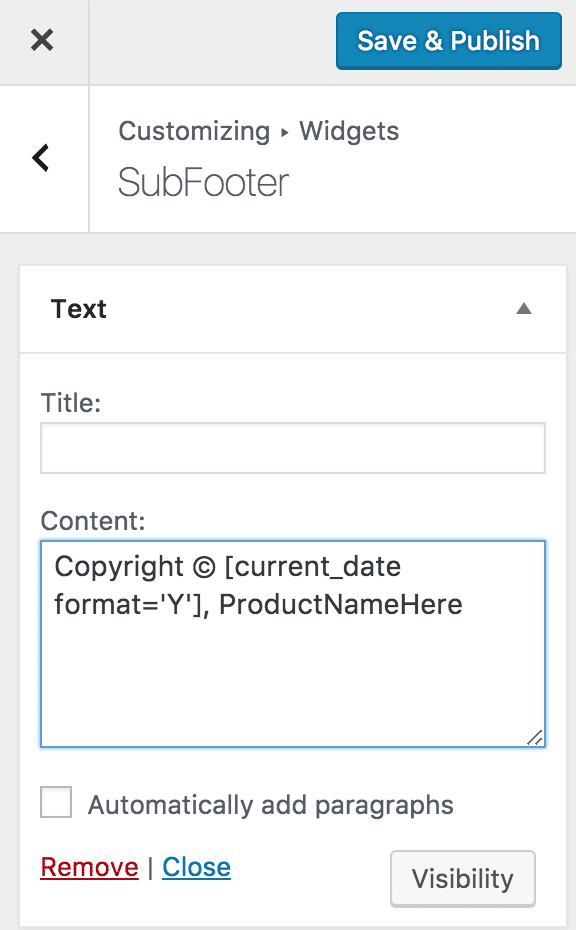Click Save & Publish
The width and height of the screenshot is (576, 930).
tap(448, 41)
